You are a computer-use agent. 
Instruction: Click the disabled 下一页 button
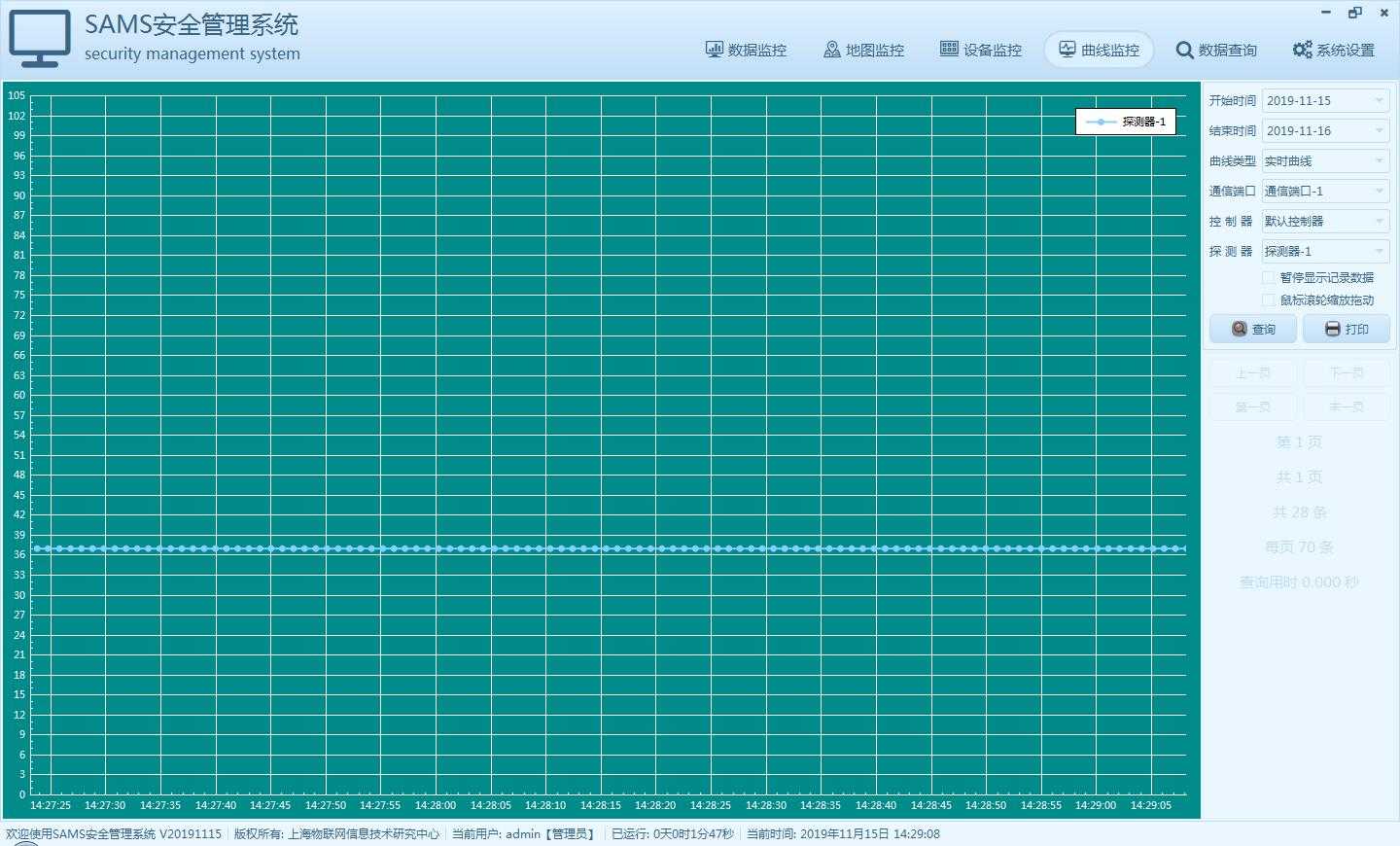[x=1347, y=372]
